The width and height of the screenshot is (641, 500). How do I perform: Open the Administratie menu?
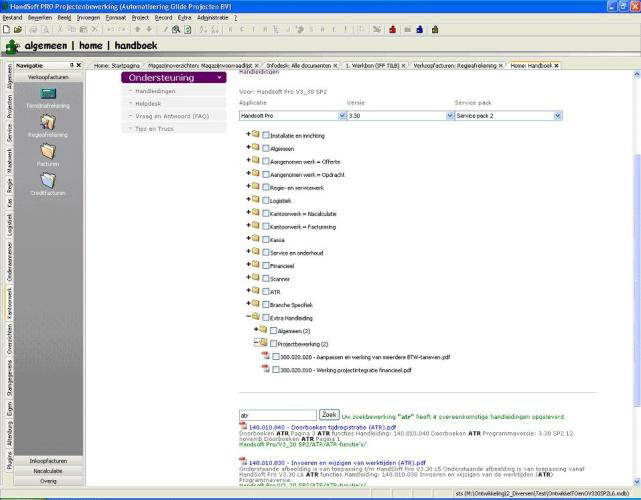point(213,18)
